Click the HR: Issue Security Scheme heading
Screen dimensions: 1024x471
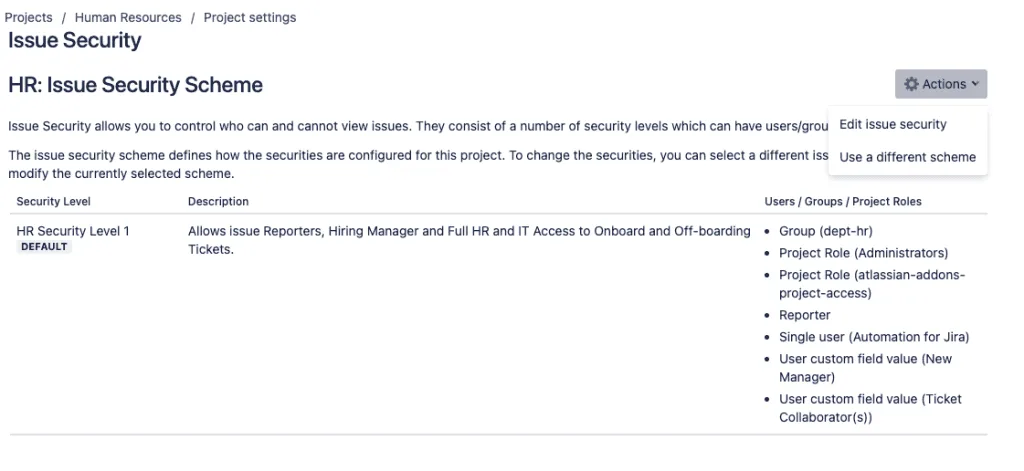(x=135, y=85)
